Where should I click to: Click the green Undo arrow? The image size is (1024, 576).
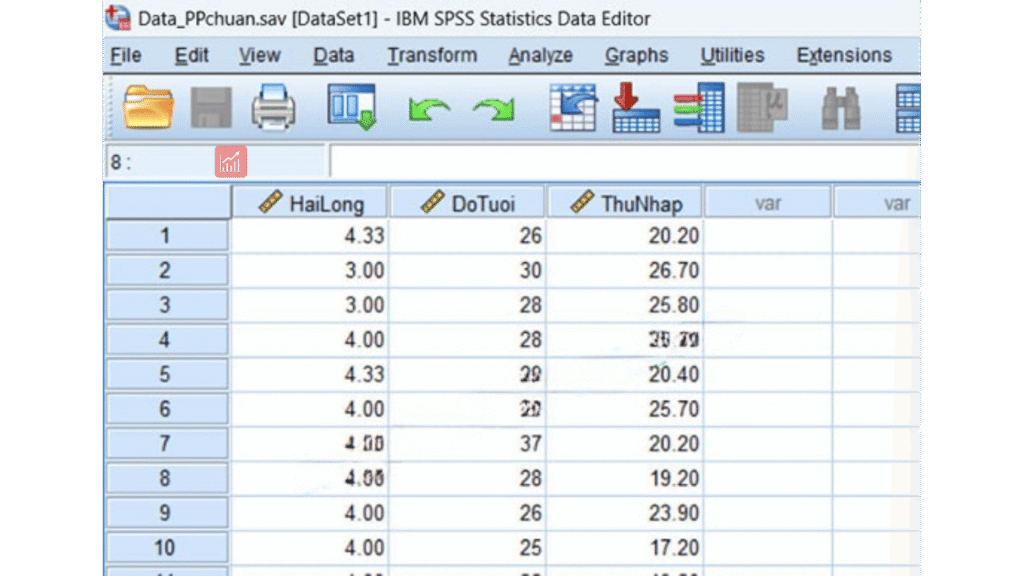tap(429, 109)
